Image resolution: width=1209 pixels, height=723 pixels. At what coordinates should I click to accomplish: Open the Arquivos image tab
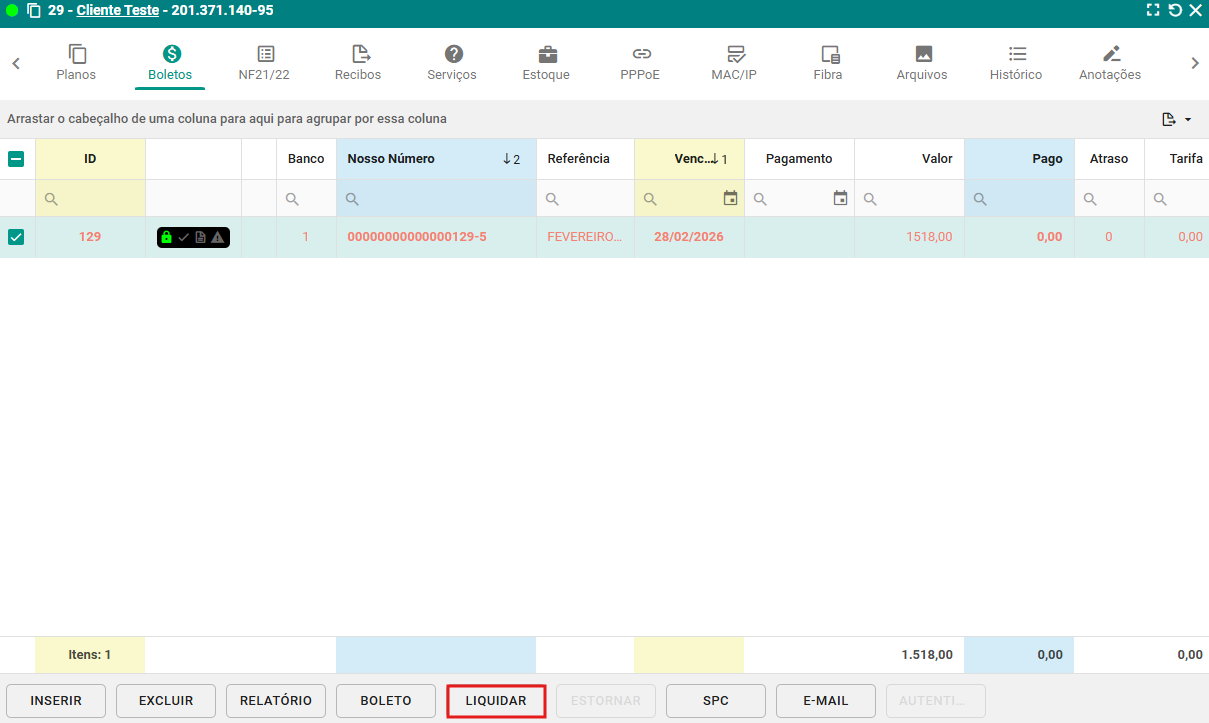coord(922,55)
